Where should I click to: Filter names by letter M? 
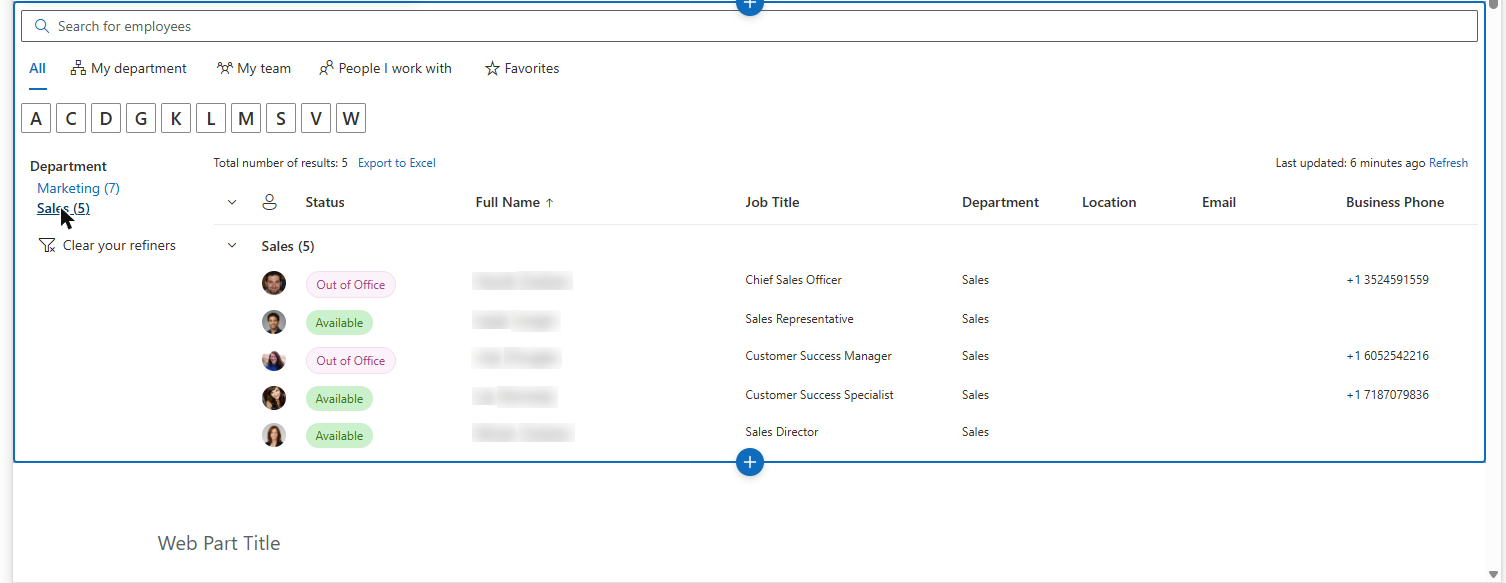click(246, 119)
